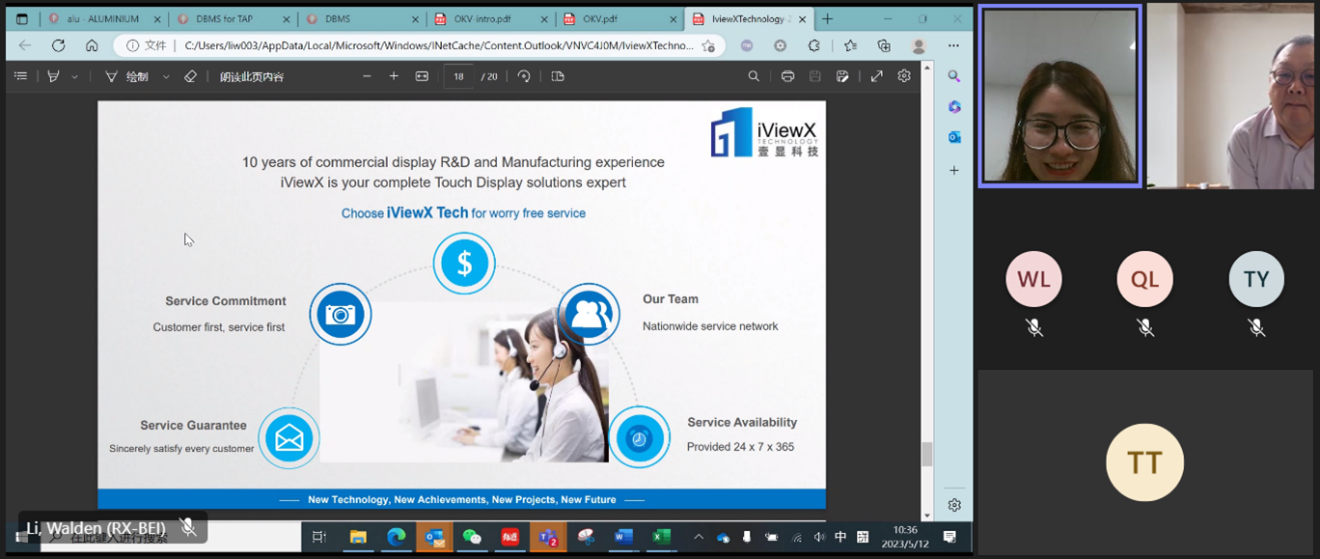Click the PDF page number field

459,76
